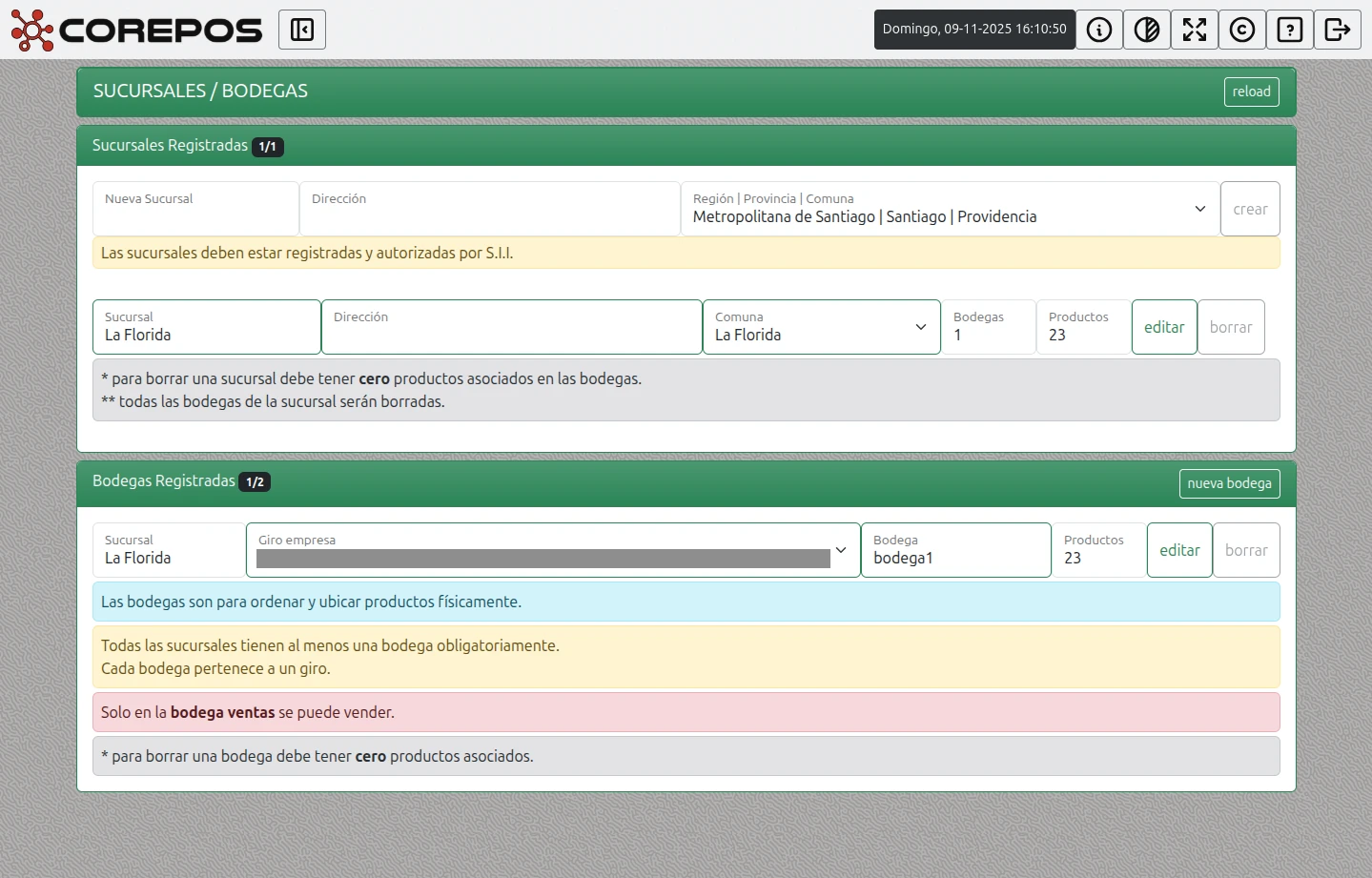This screenshot has width=1372, height=878.
Task: Click editar for bodega1
Action: (x=1179, y=550)
